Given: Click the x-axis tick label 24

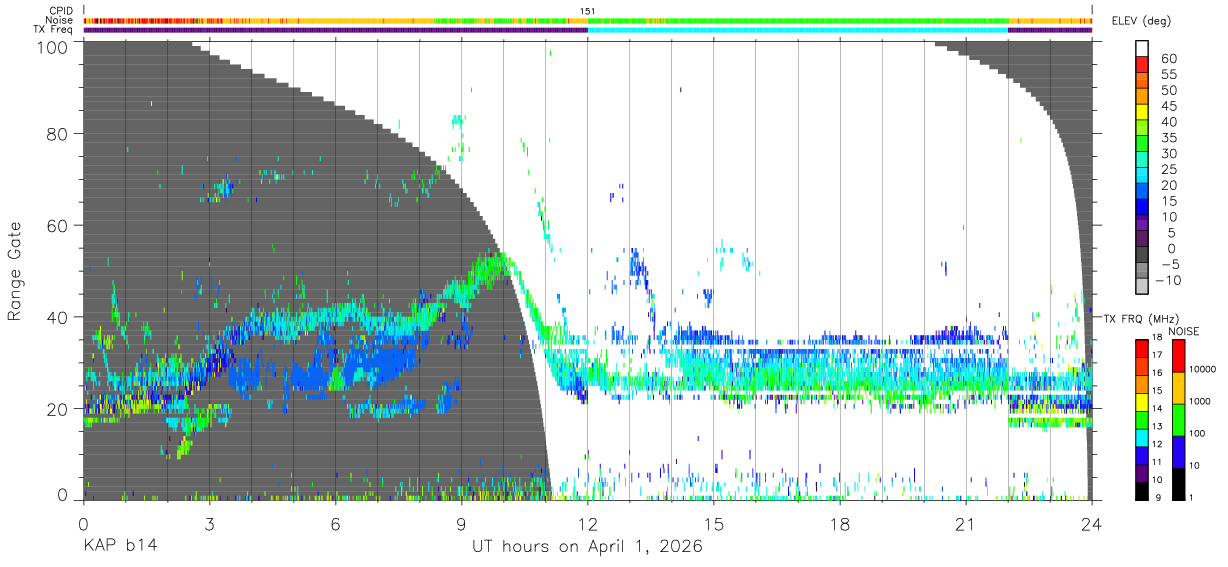Looking at the screenshot, I should (x=1092, y=523).
